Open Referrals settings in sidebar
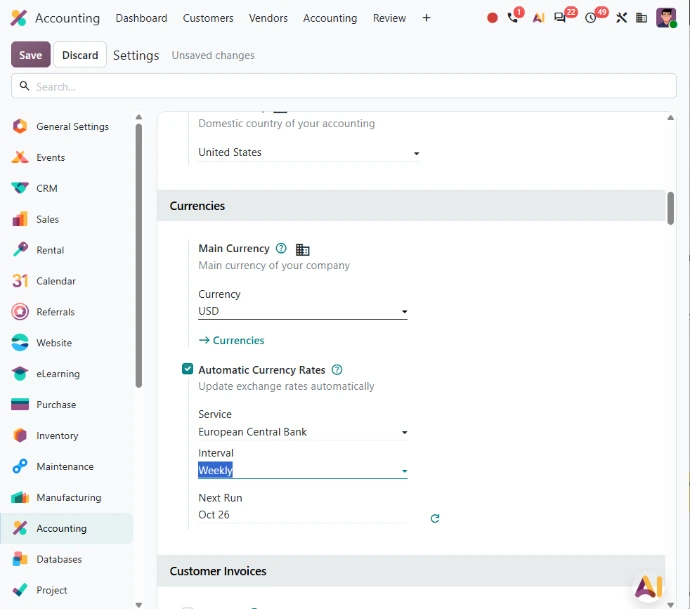This screenshot has width=690, height=609. click(x=66, y=312)
